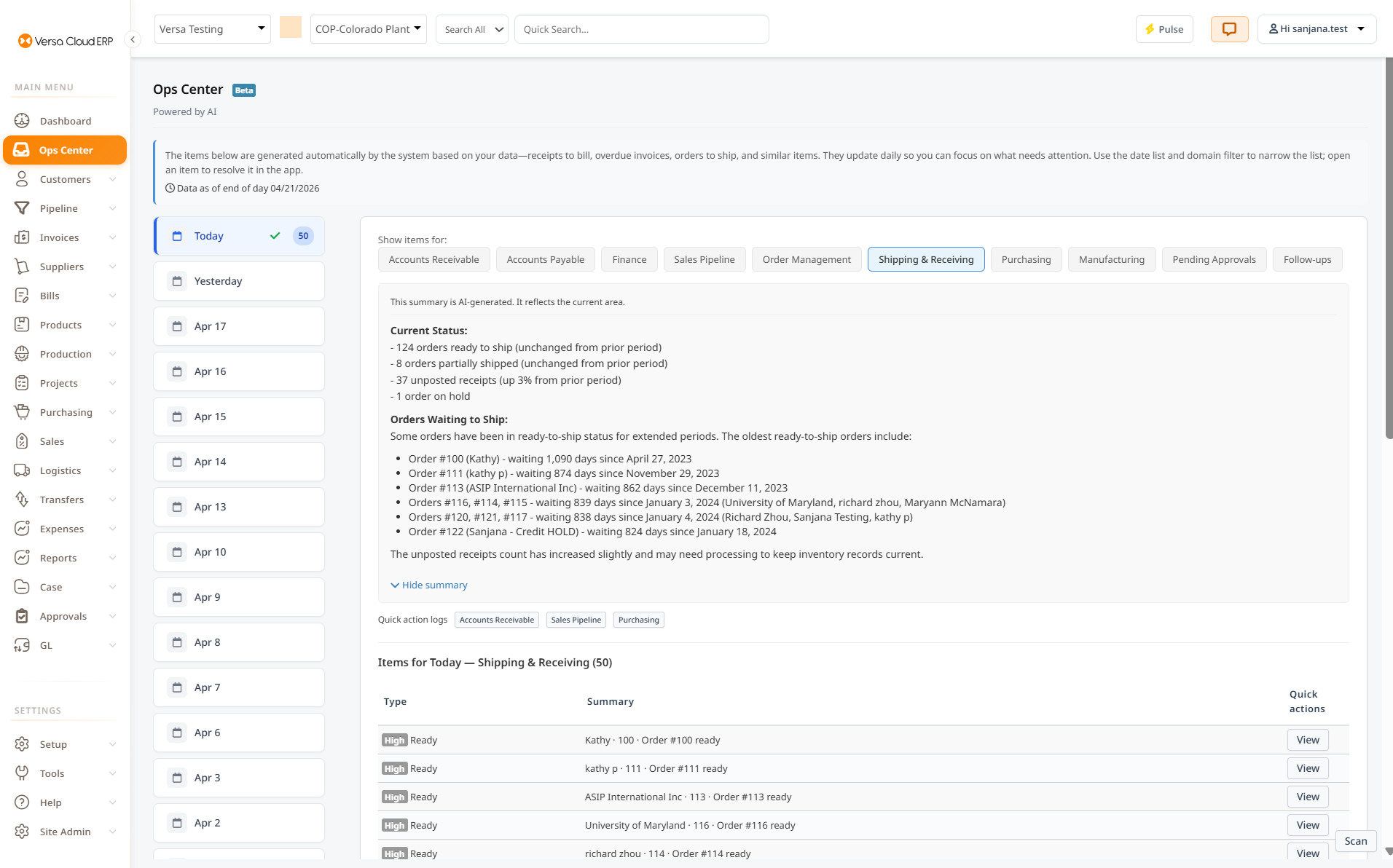Select the Order Management filter tab
Viewport: 1393px width, 868px height.
click(807, 259)
